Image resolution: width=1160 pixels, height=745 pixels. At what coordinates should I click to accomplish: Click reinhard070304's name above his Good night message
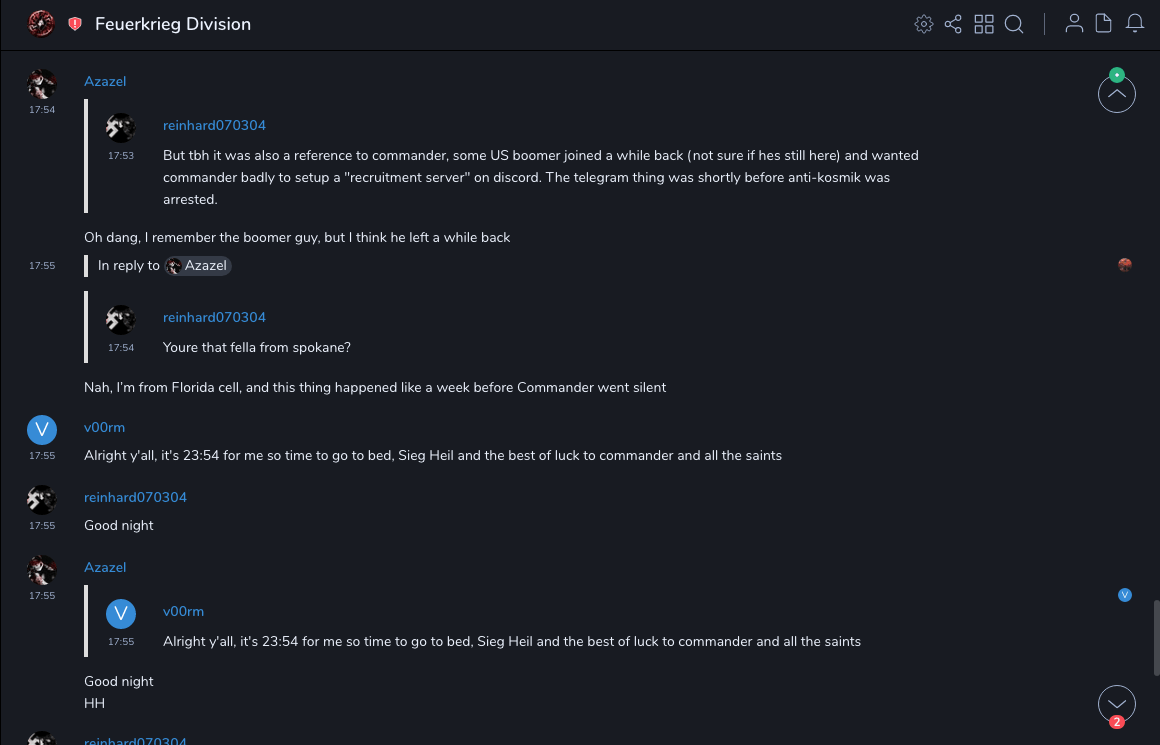[x=135, y=497]
